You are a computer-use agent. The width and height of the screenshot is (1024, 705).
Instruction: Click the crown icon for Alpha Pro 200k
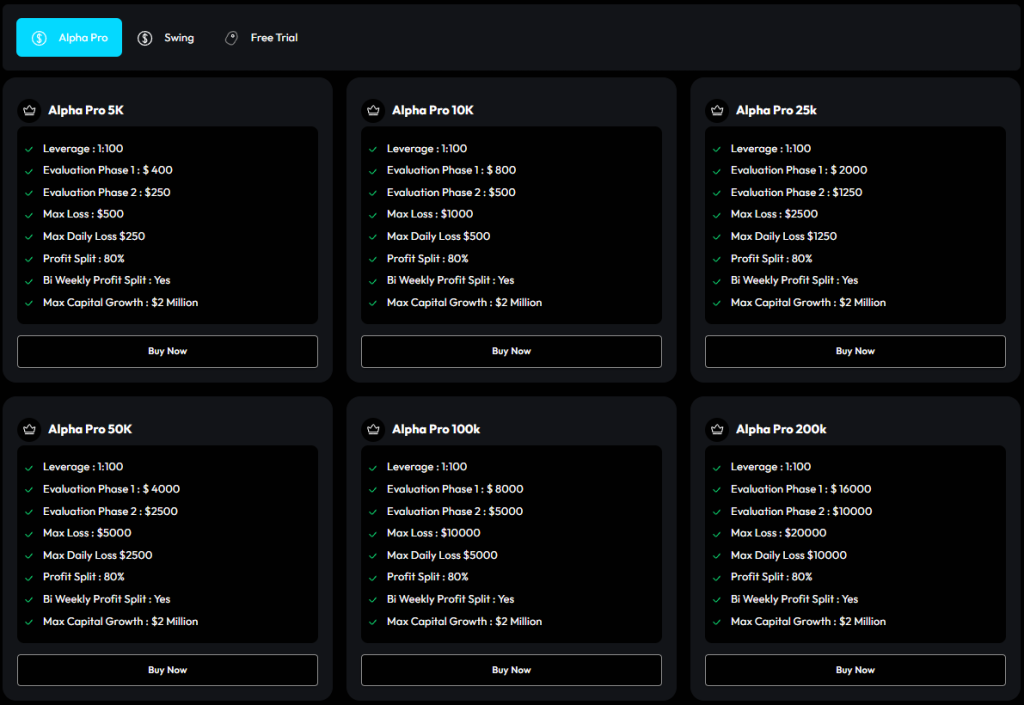click(x=717, y=429)
